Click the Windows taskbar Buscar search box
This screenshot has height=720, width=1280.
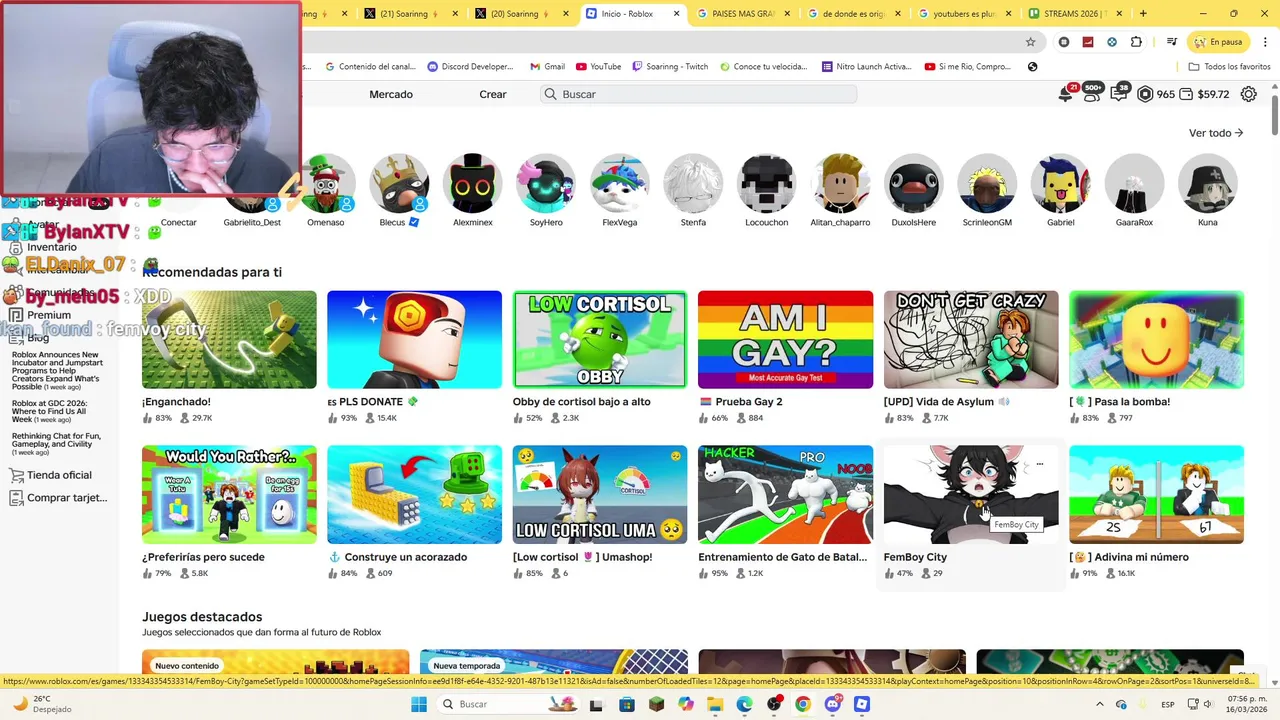(506, 704)
